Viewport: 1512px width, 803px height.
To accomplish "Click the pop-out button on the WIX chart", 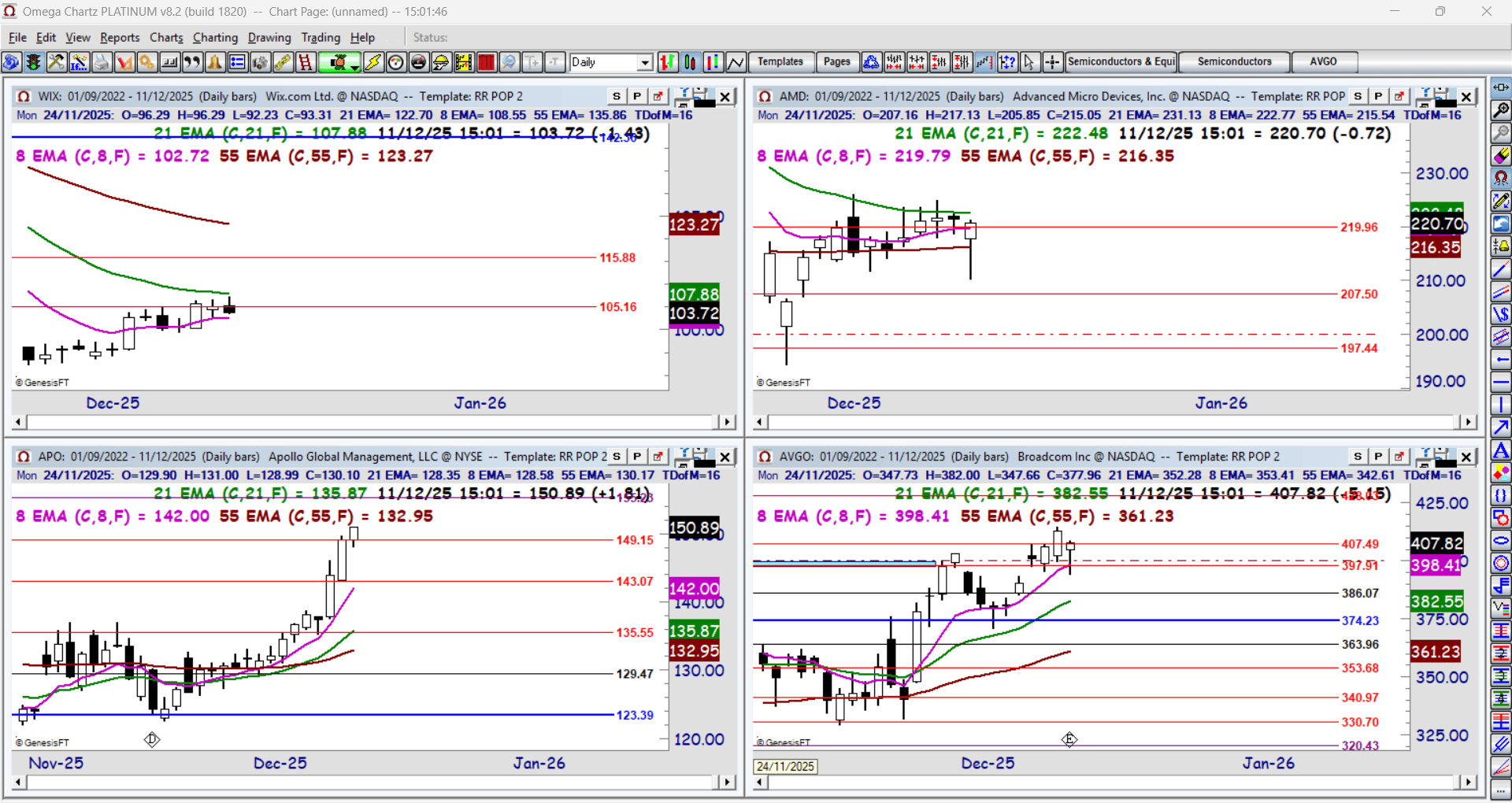I will (658, 96).
